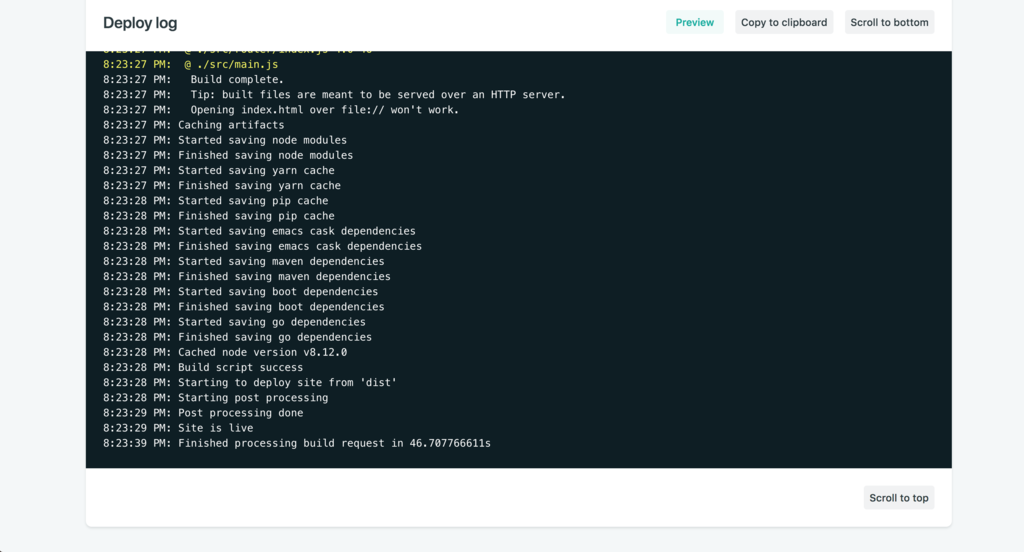The image size is (1024, 552).
Task: Select 'Started saving node modules' line
Action: tap(225, 140)
